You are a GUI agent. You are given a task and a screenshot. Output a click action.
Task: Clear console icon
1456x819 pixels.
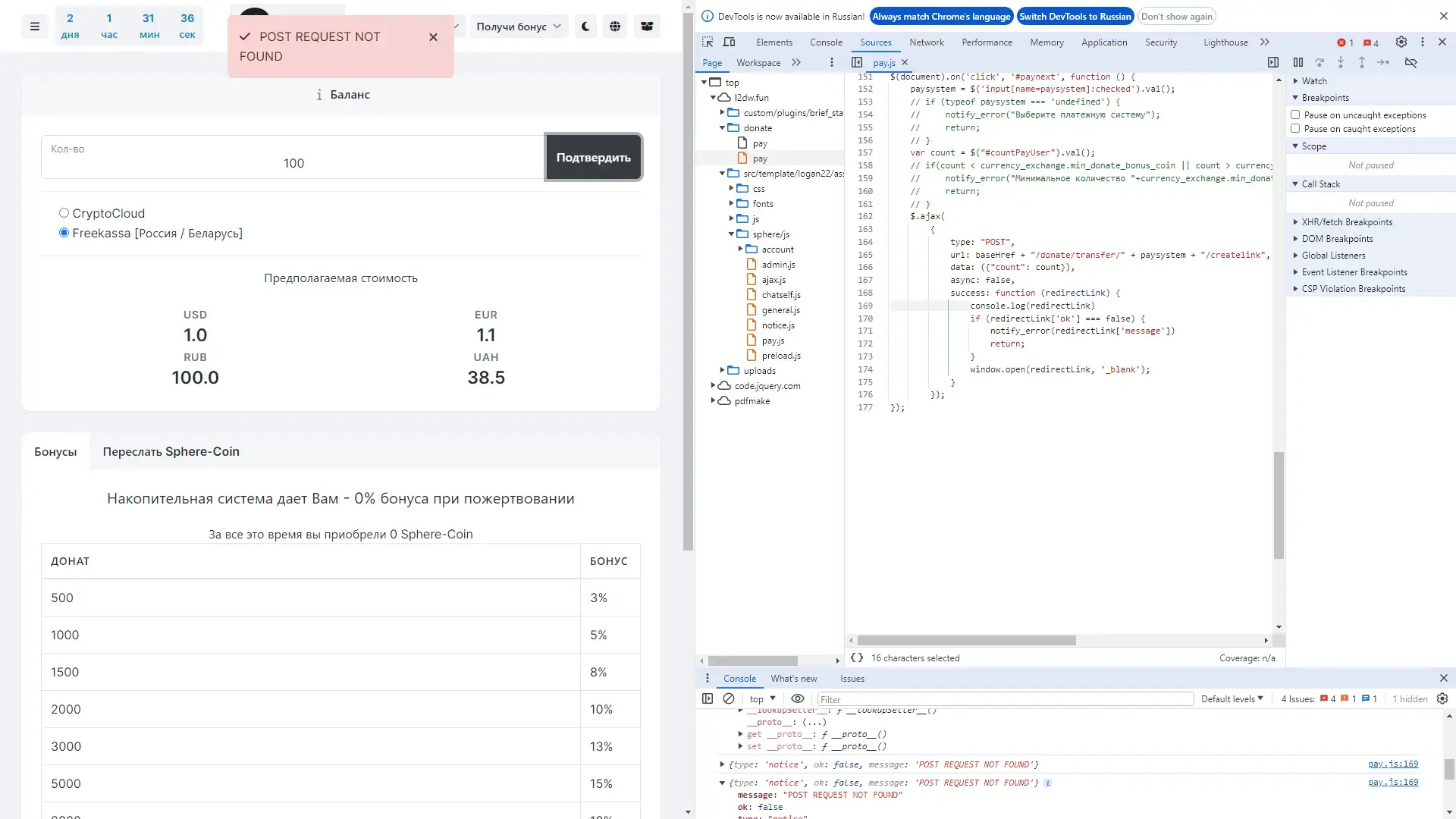tap(729, 699)
